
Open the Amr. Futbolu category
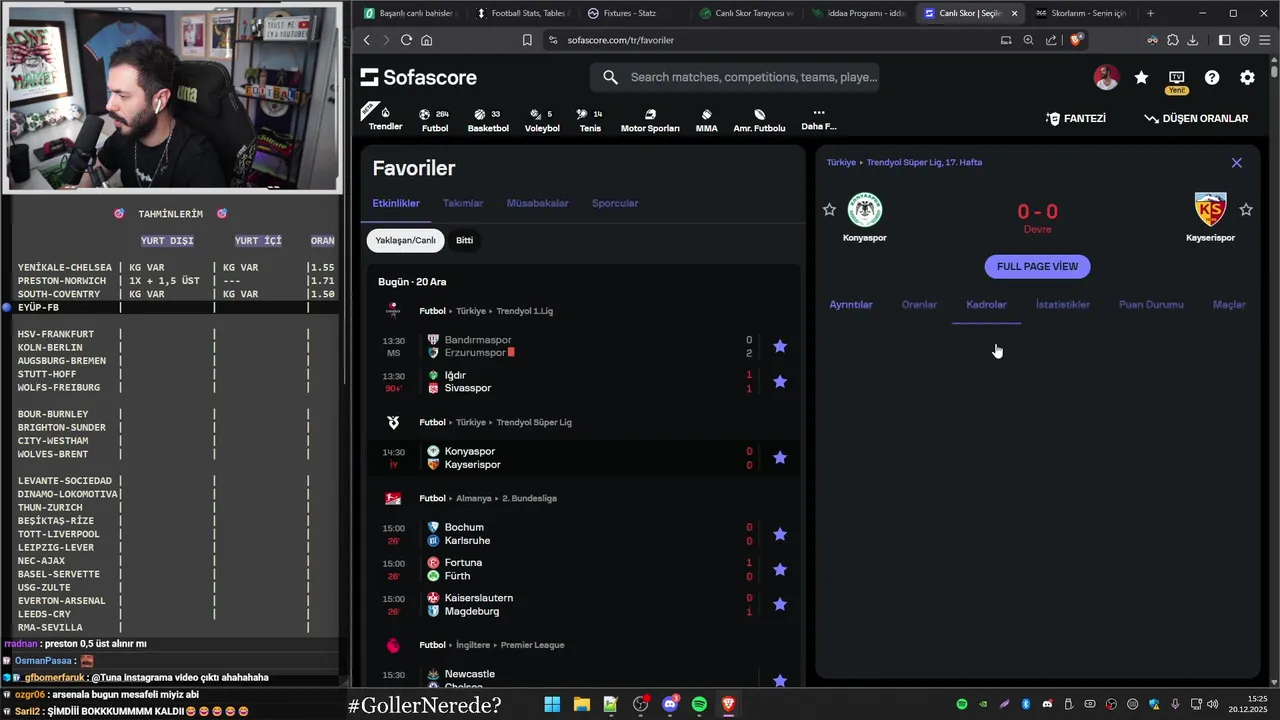click(759, 120)
